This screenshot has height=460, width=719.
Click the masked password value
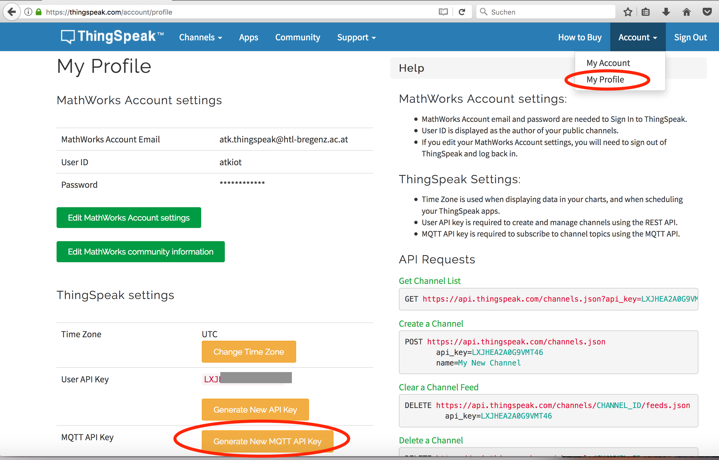[242, 183]
